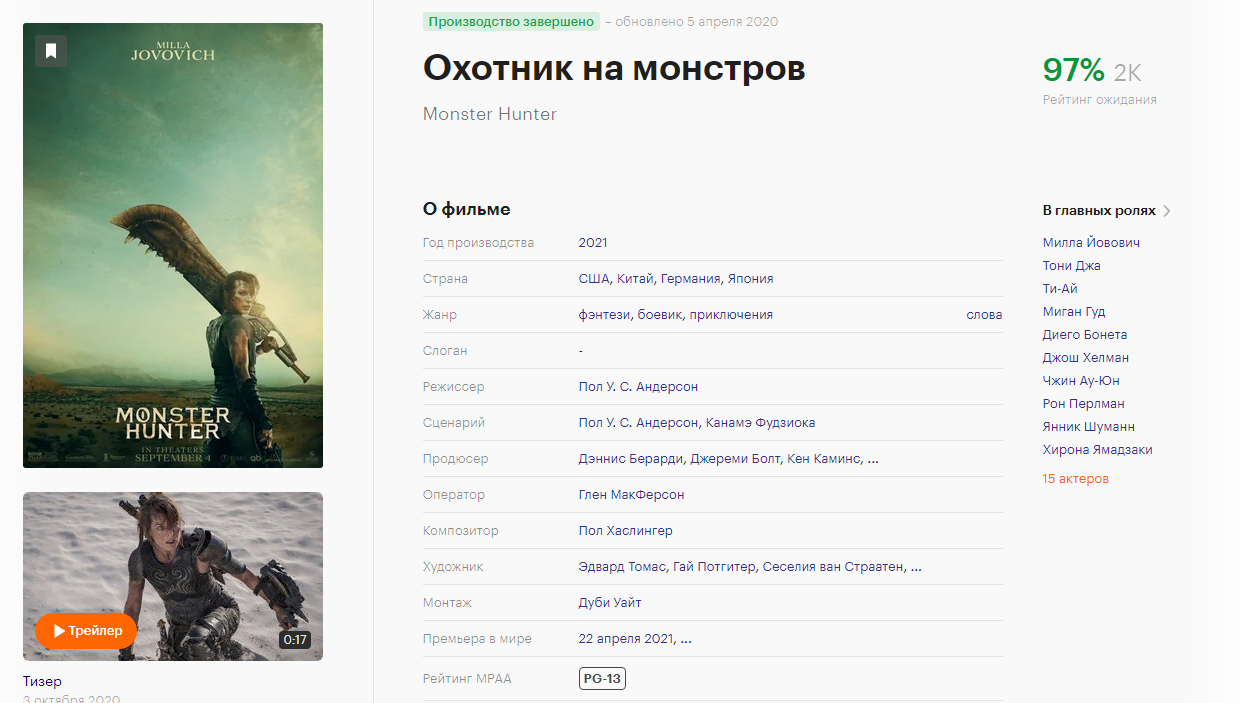
Task: Click the О фильме section heading
Action: tap(466, 209)
